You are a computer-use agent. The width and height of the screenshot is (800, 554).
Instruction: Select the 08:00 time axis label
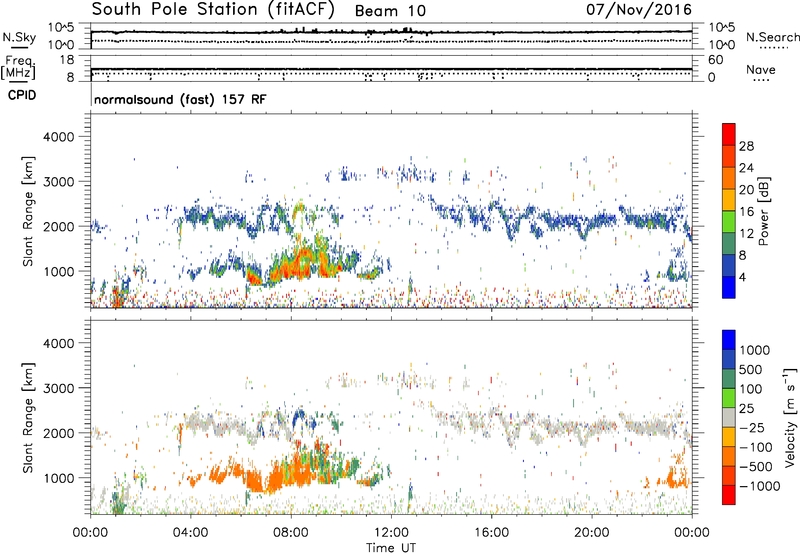click(291, 533)
